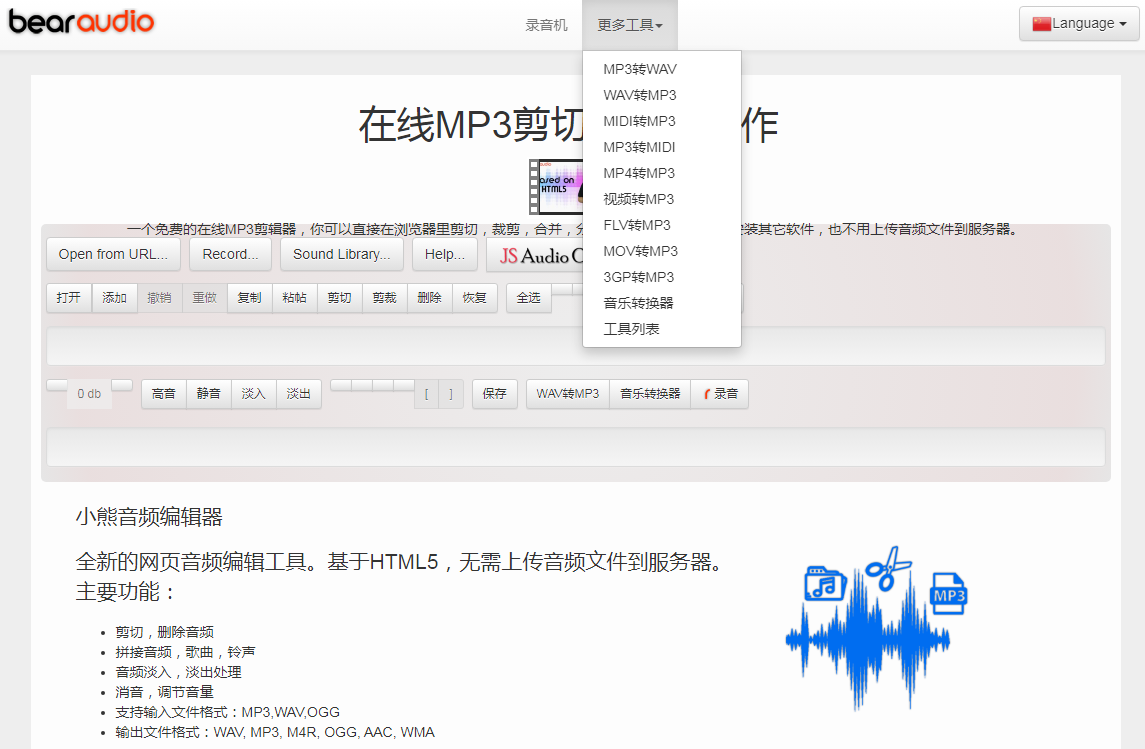This screenshot has height=749, width=1145.
Task: Open the Sound Library
Action: (341, 254)
